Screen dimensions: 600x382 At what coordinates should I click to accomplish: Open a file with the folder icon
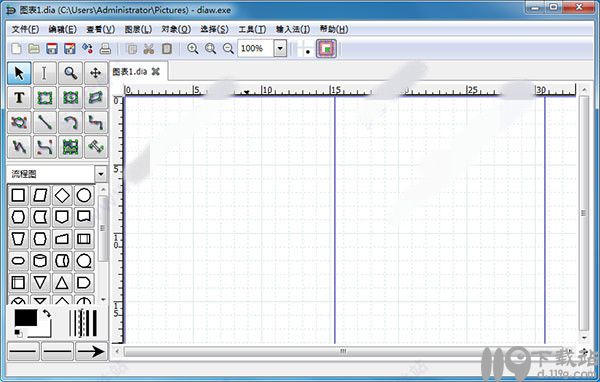tap(34, 49)
